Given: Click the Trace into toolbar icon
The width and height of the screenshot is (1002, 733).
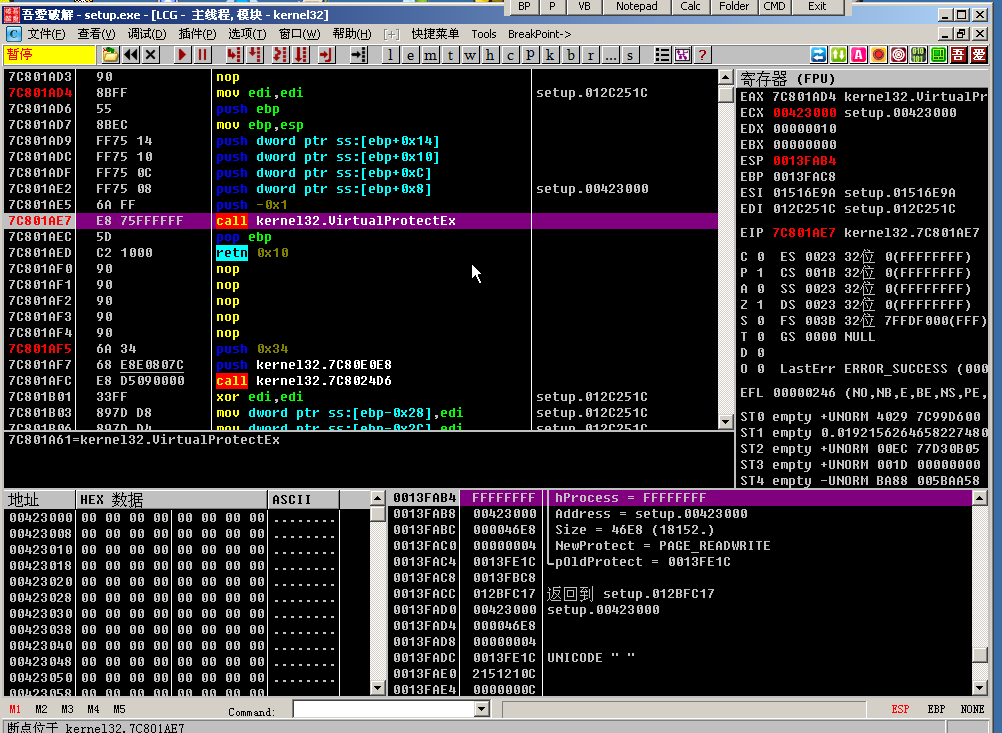Looking at the screenshot, I should 280,55.
